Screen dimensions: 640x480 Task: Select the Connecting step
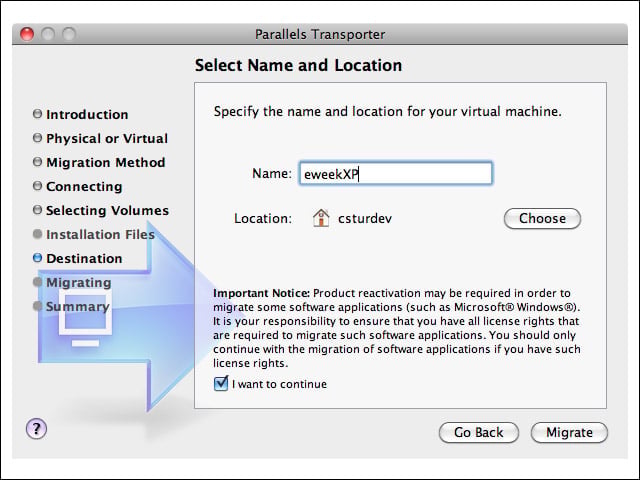coord(84,187)
